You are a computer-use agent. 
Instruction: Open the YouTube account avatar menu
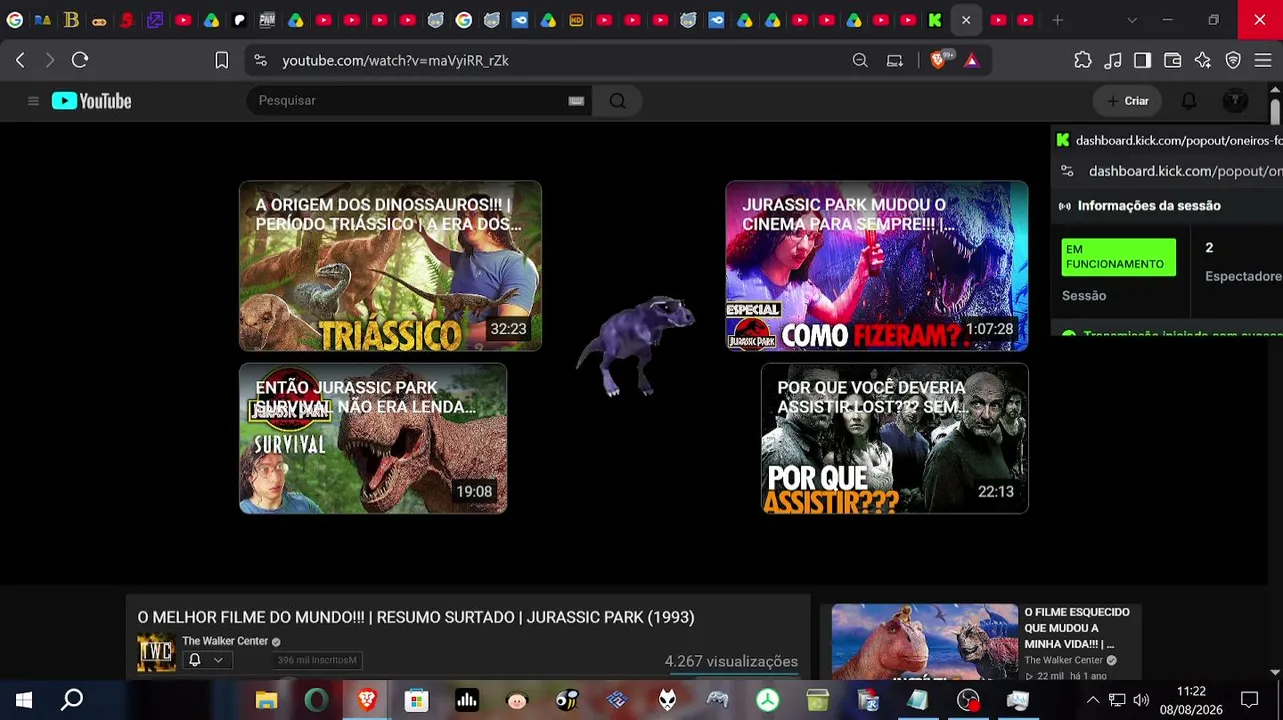(1235, 101)
